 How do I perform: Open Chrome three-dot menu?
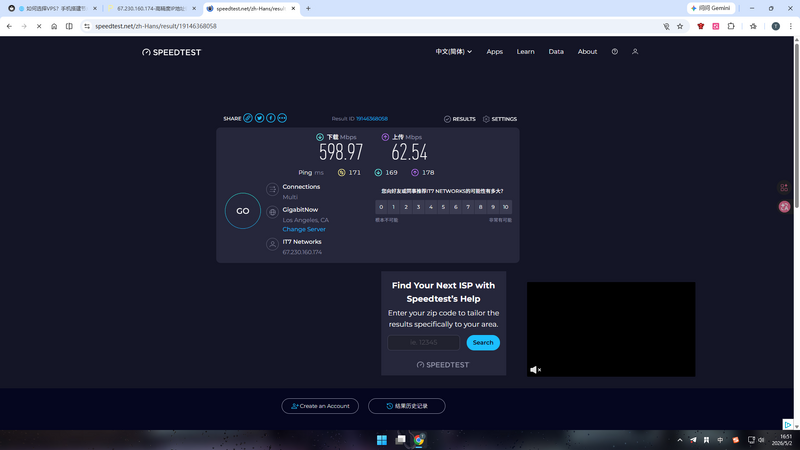791,26
